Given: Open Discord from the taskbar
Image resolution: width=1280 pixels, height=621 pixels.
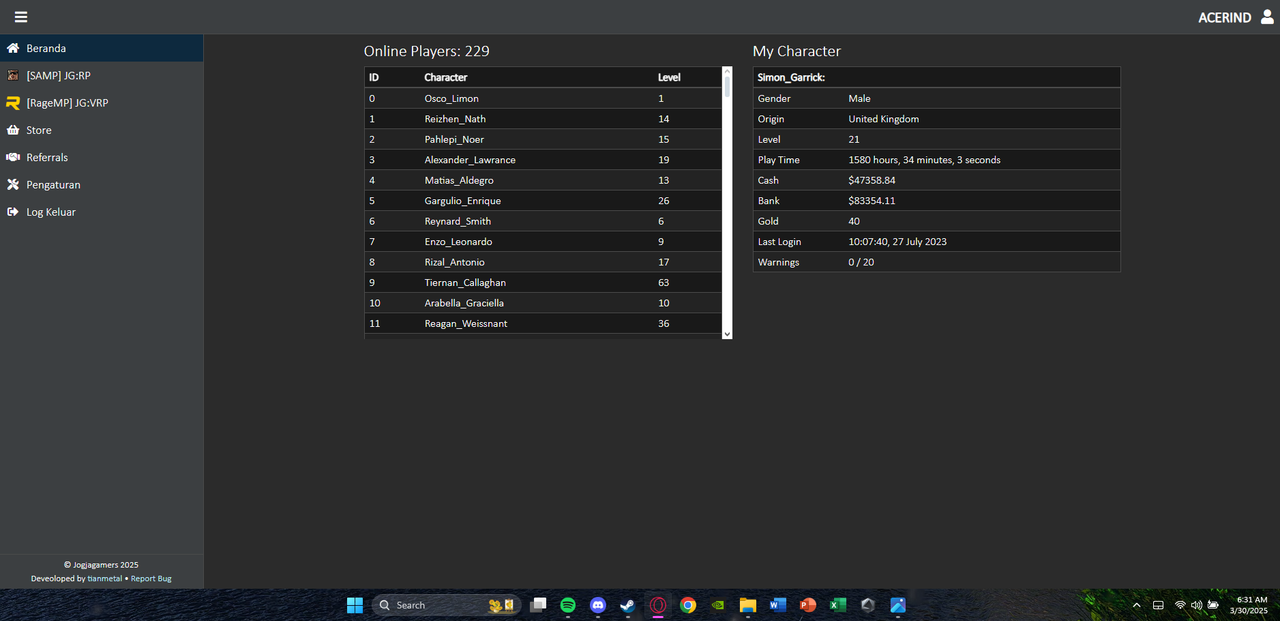Looking at the screenshot, I should pos(598,605).
